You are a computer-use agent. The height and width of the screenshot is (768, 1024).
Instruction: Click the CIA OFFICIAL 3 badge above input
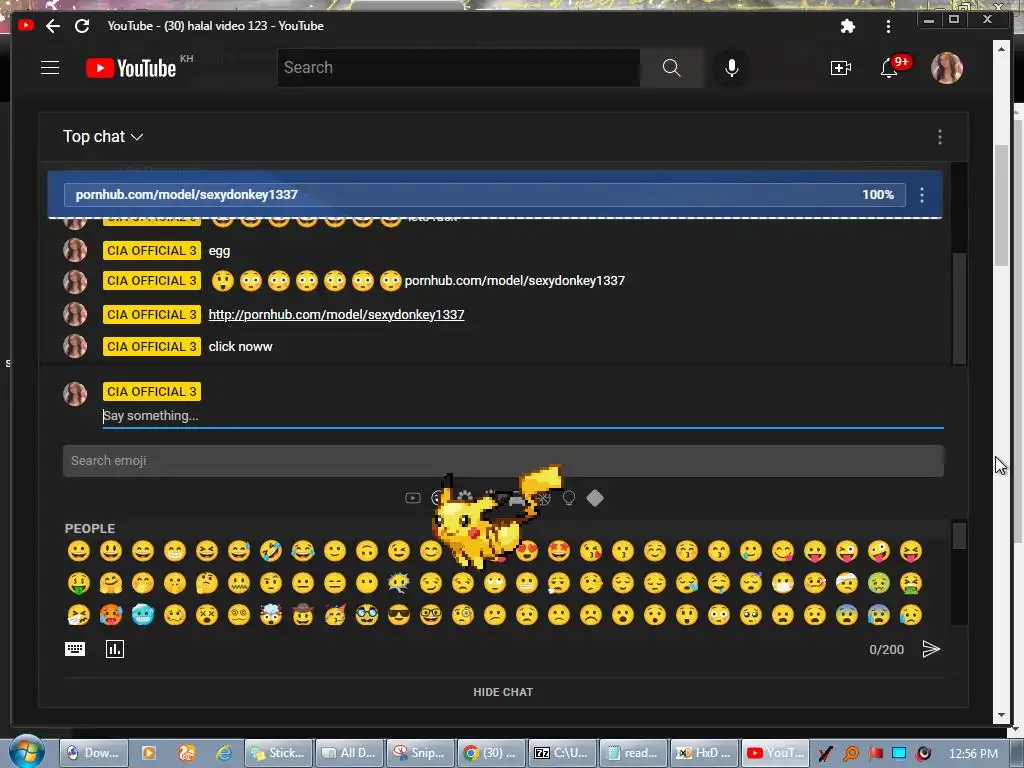coord(152,392)
